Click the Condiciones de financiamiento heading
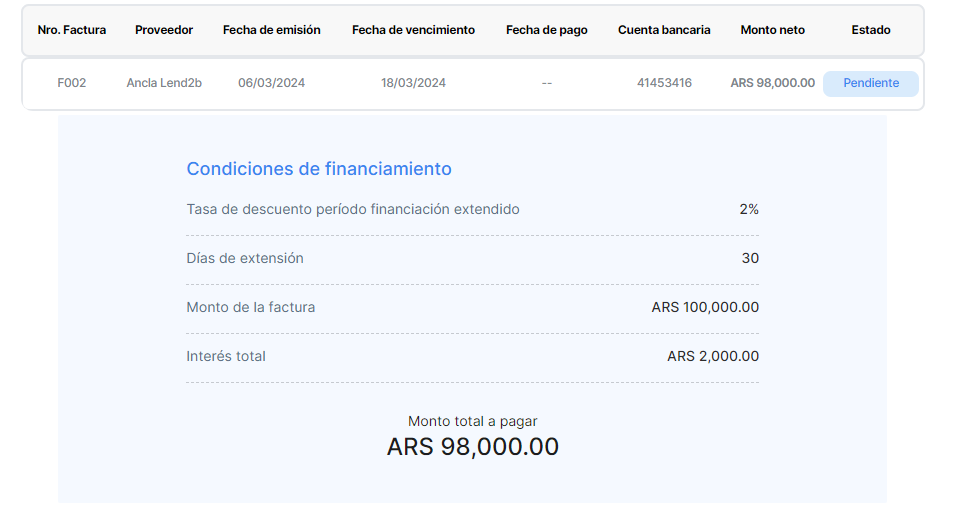This screenshot has width=957, height=507. pos(319,169)
